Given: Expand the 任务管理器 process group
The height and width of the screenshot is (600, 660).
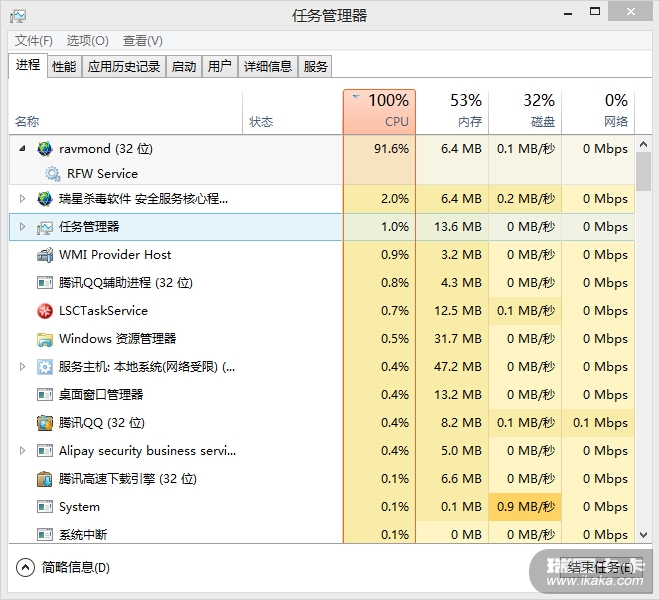Looking at the screenshot, I should 22,227.
